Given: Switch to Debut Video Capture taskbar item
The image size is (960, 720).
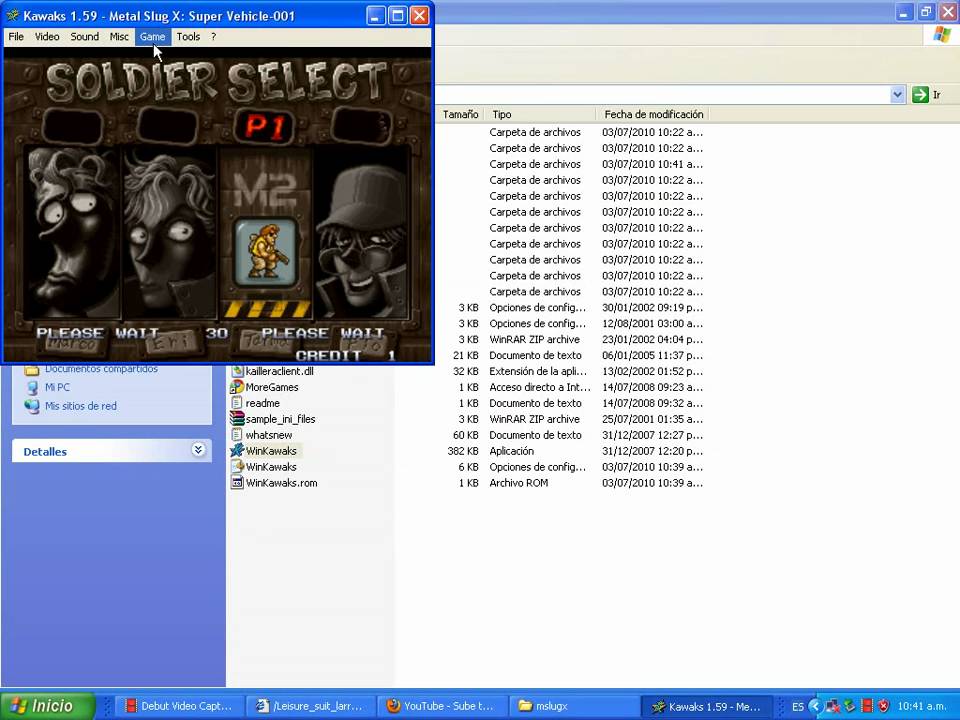Looking at the screenshot, I should click(178, 706).
